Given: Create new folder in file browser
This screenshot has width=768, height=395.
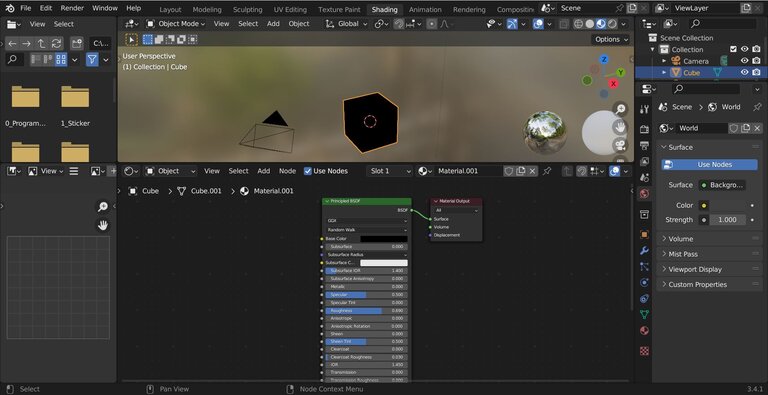Looking at the screenshot, I should pyautogui.click(x=76, y=44).
